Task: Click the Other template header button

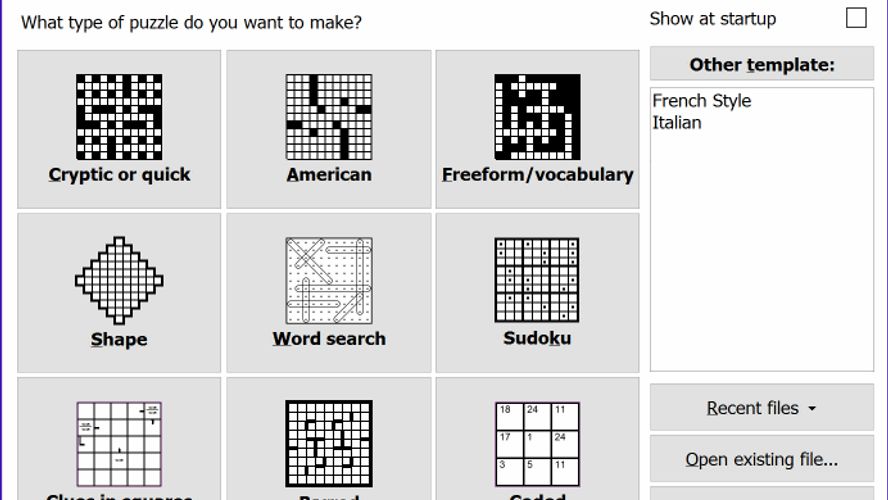Action: [761, 65]
